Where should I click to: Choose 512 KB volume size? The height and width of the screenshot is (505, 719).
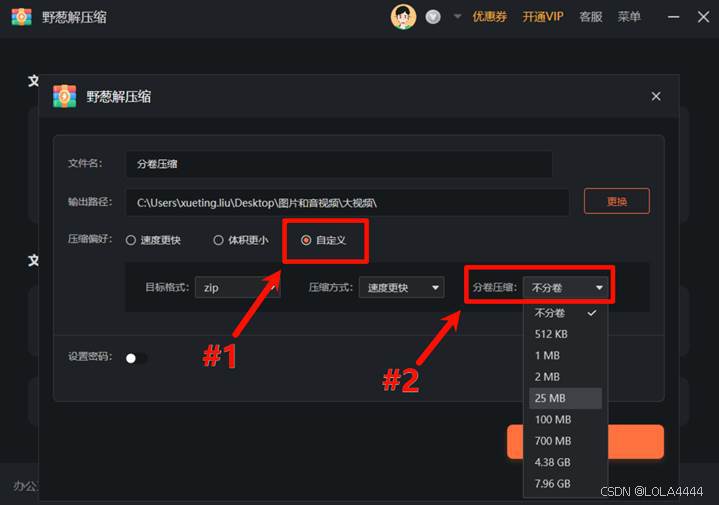coord(565,334)
